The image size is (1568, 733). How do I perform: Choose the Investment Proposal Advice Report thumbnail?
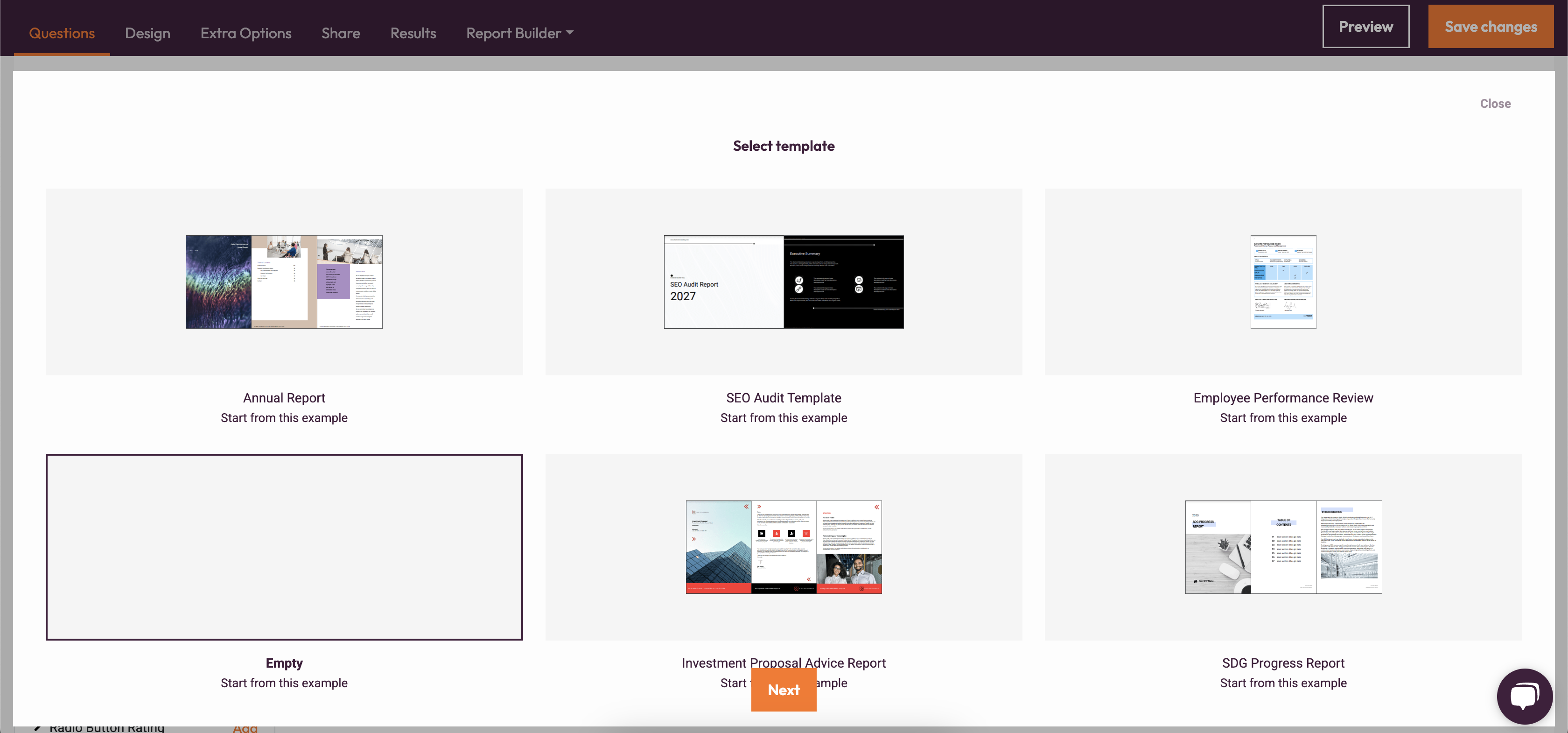(x=783, y=547)
